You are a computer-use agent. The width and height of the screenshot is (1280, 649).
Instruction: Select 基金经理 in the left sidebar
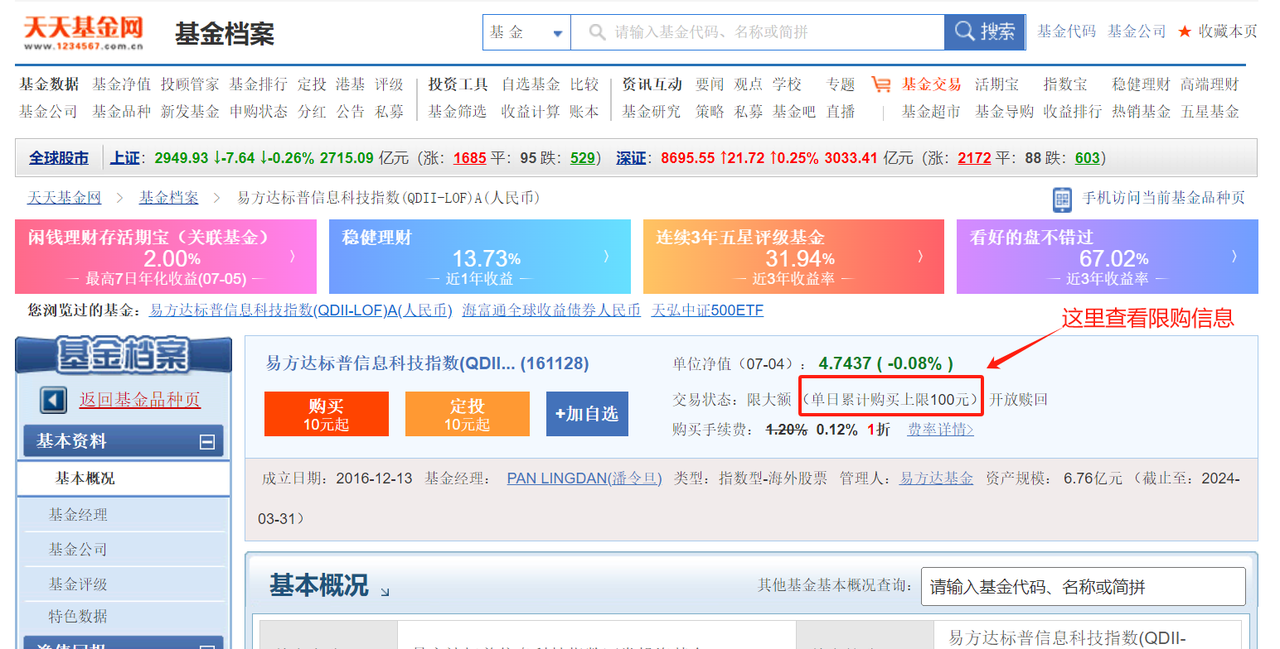tap(78, 515)
